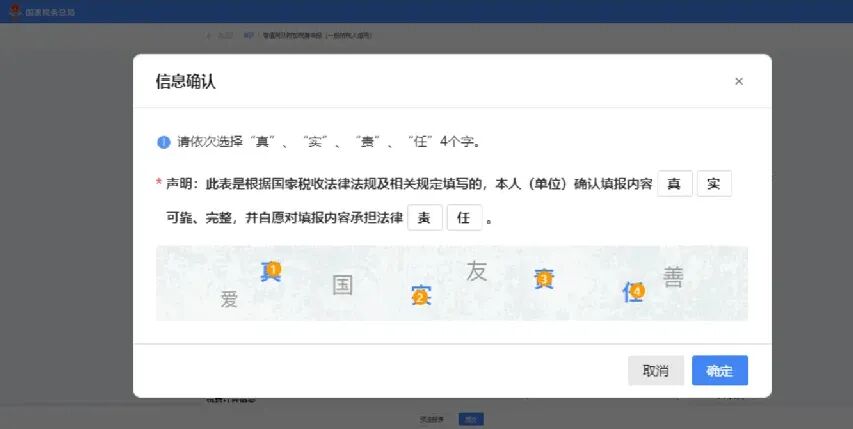Click the character 友 in captcha image
853x429 pixels.
[x=477, y=271]
